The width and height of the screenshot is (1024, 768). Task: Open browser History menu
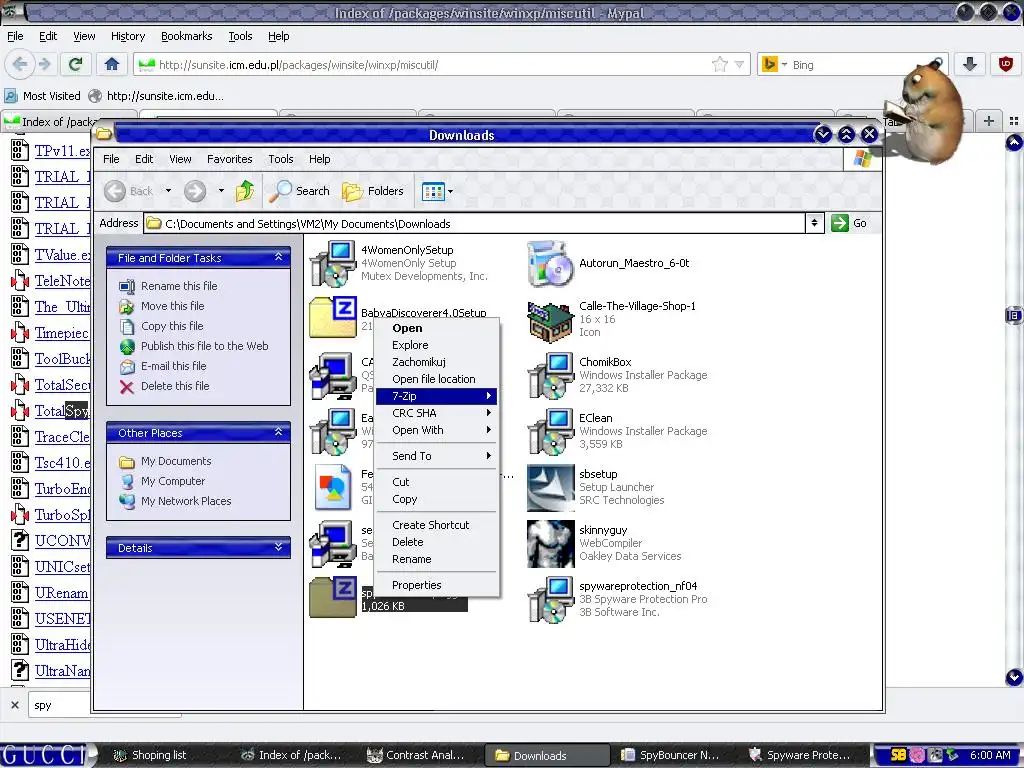point(128,36)
